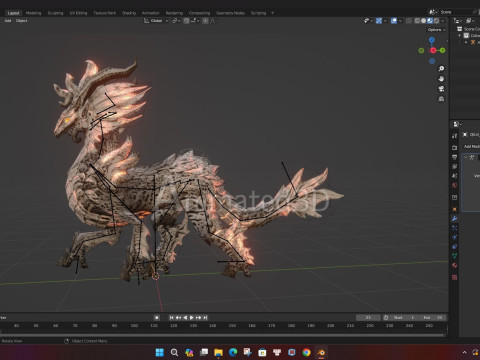Click the hand pan view icon
This screenshot has width=480, height=360.
coord(441,79)
